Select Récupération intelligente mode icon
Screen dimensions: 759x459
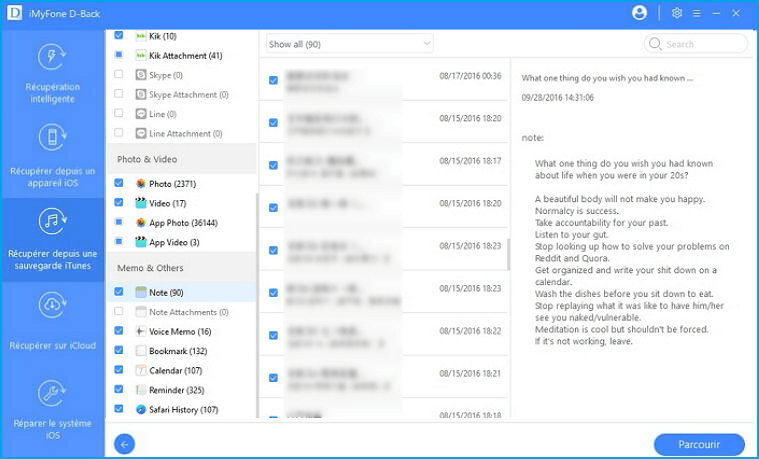click(x=52, y=57)
